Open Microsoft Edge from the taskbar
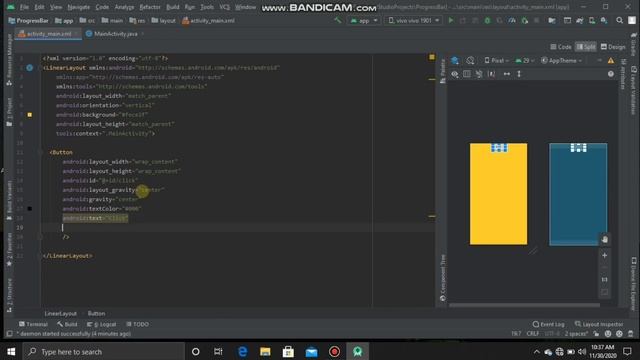 pyautogui.click(x=242, y=351)
